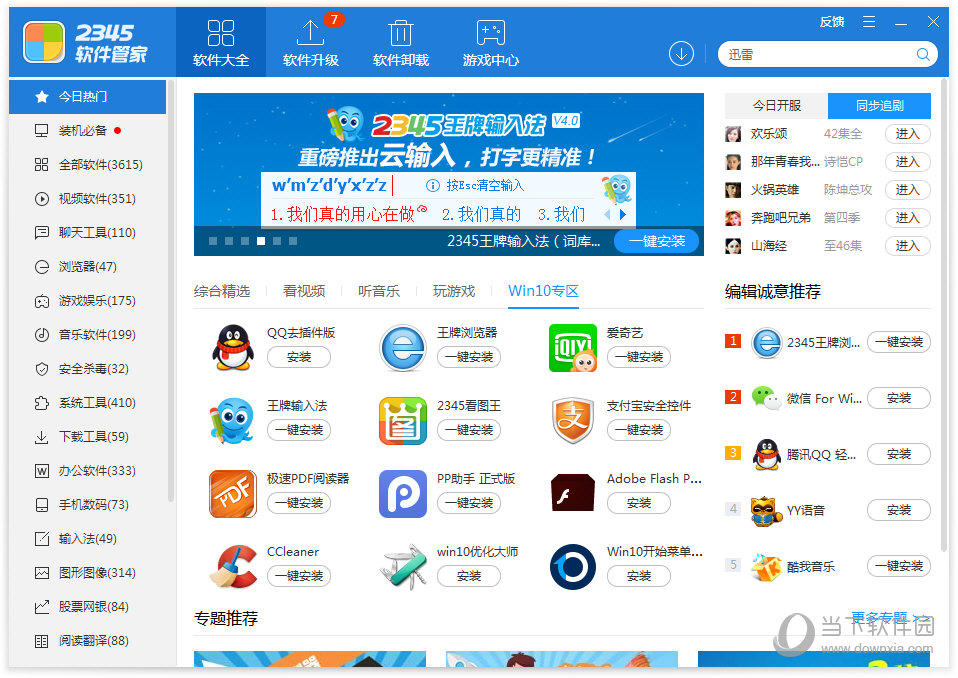Select the fourth banner carousel dot
This screenshot has width=958, height=678.
coord(261,241)
